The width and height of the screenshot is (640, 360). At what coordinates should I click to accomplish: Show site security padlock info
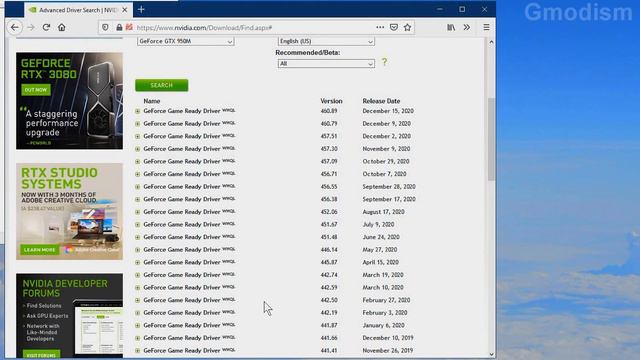click(x=119, y=27)
